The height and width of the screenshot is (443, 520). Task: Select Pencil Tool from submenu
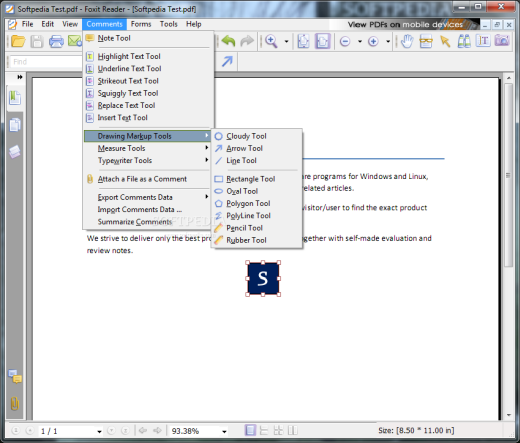[x=257, y=228]
